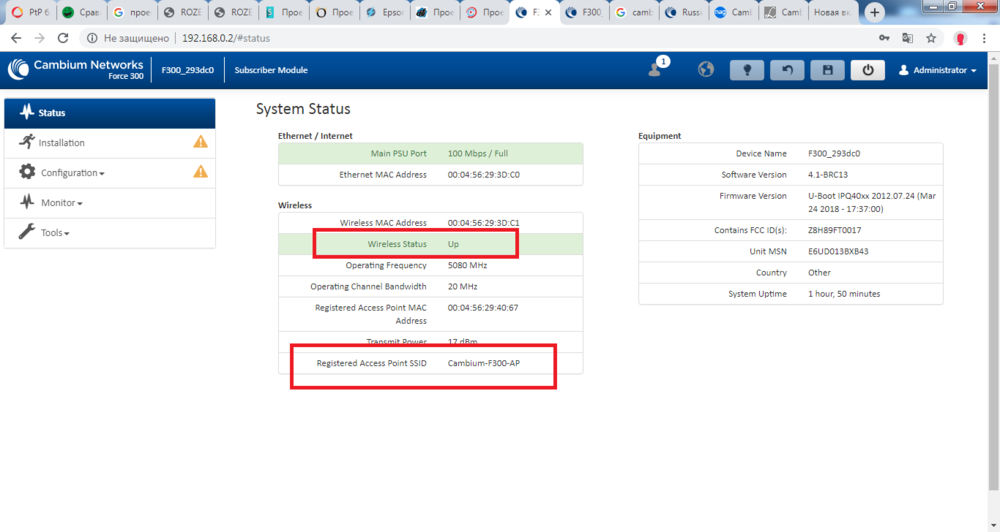Open the logged-in users icon with badge
Viewport: 1000px width, 532px height.
(x=656, y=69)
